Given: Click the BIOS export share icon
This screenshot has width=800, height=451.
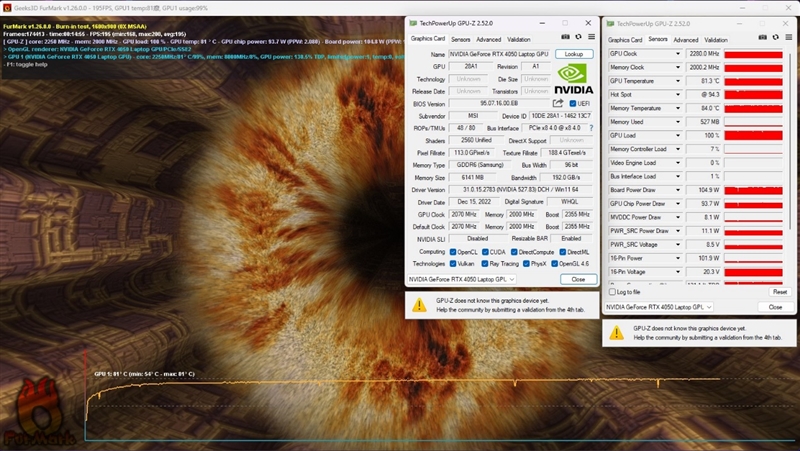Looking at the screenshot, I should click(x=558, y=103).
